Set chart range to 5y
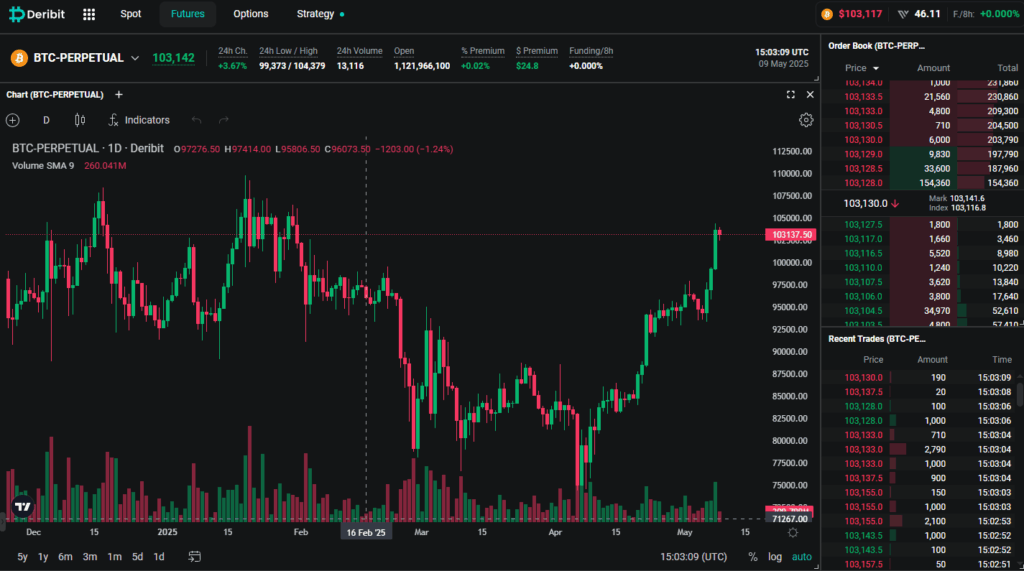 tap(22, 557)
